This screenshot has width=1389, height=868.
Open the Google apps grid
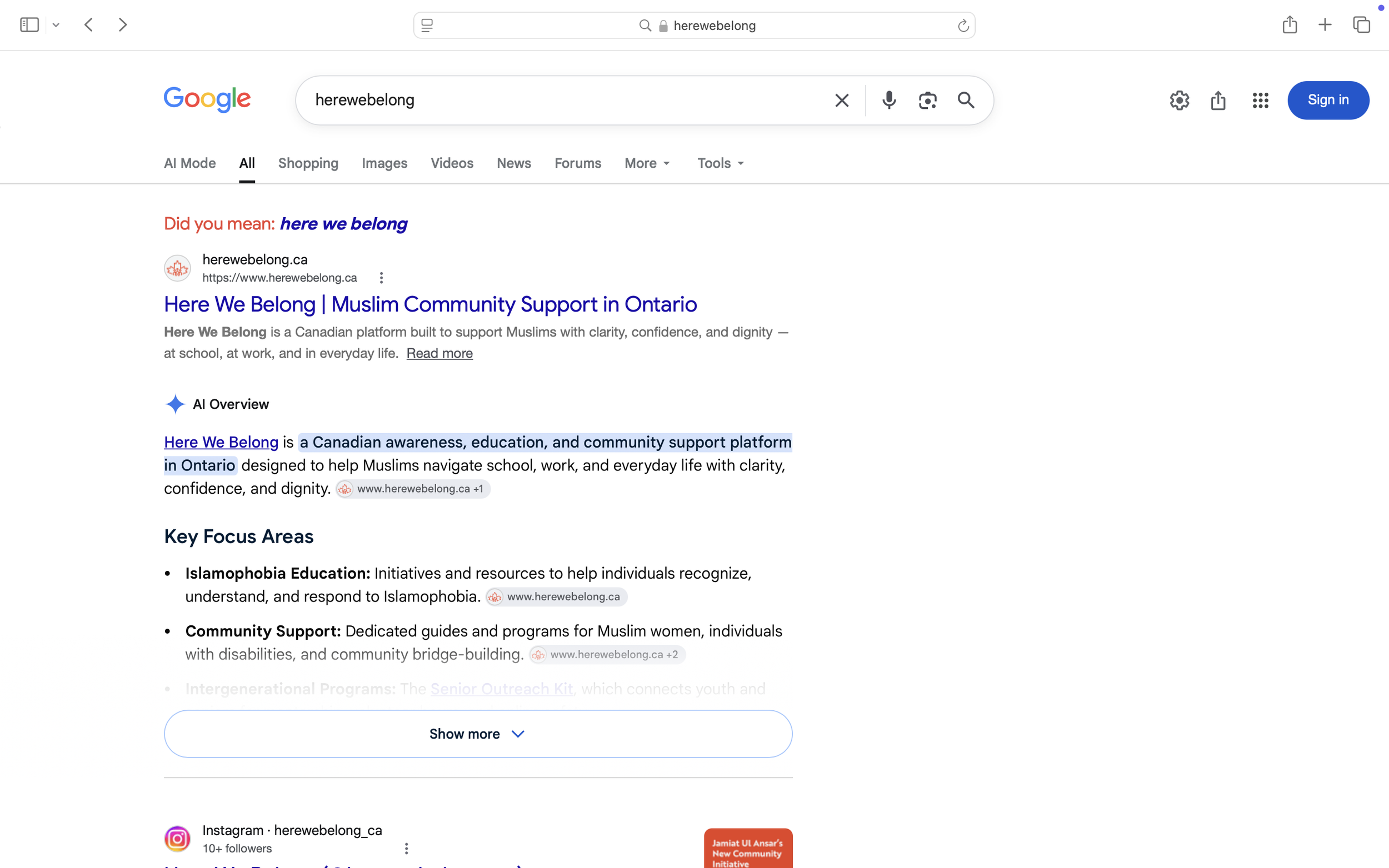click(x=1260, y=101)
